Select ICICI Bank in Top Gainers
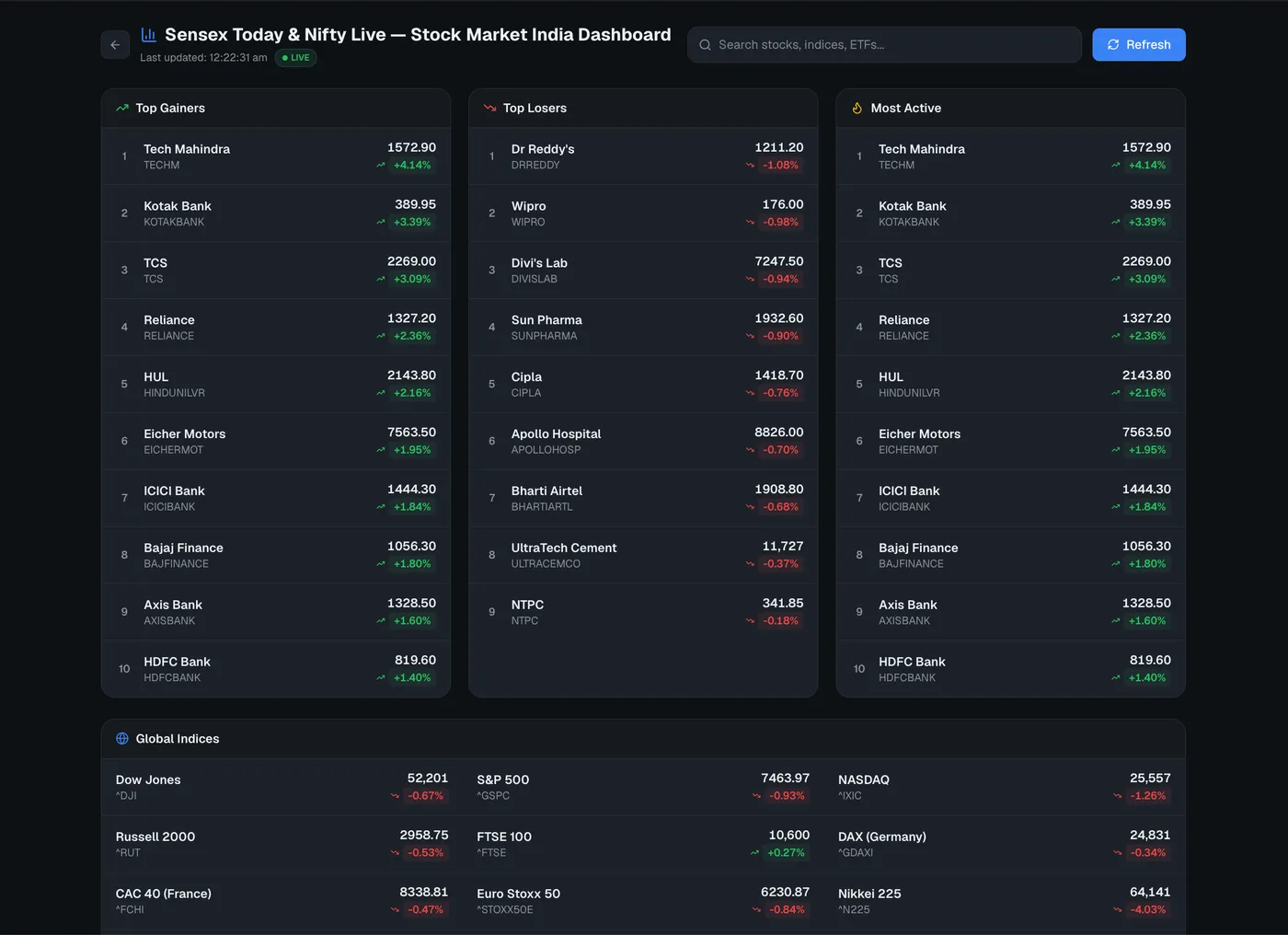Screen dimensions: 1288x935 pos(276,499)
